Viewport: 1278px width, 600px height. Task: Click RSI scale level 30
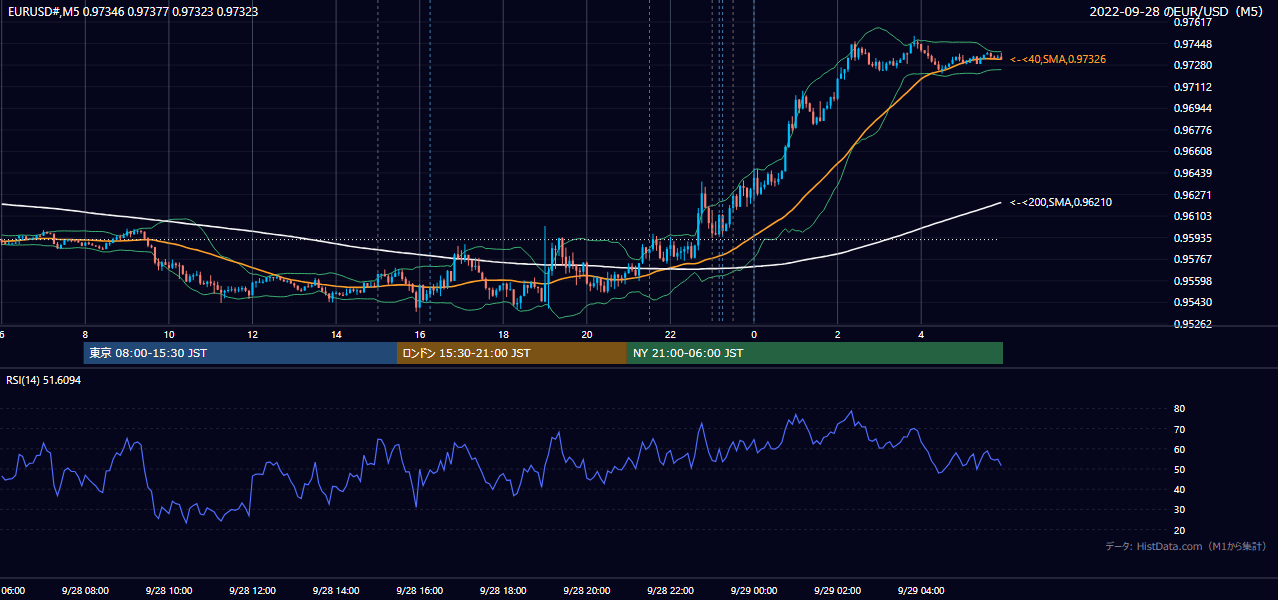coord(1179,509)
